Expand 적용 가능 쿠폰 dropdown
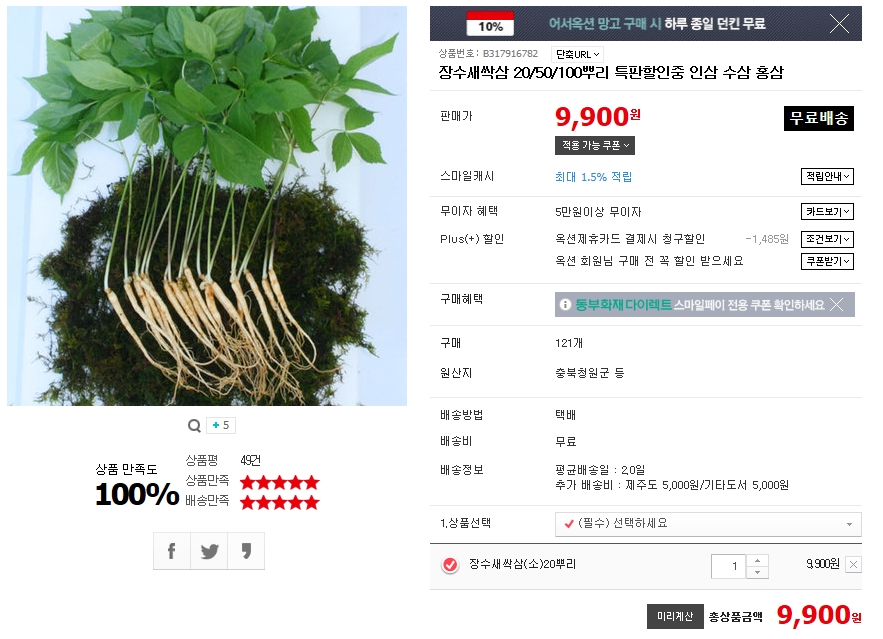 coord(595,145)
